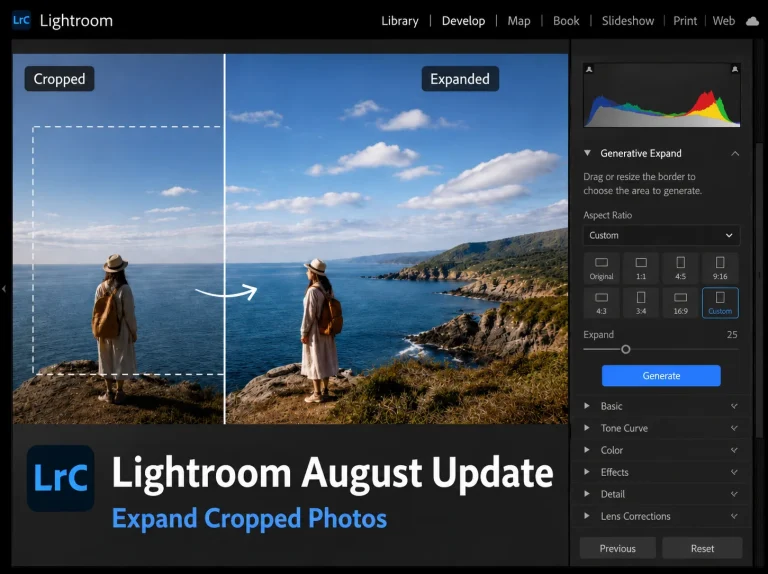Show the left panel using edge arrow
Image resolution: width=768 pixels, height=574 pixels.
[4, 289]
